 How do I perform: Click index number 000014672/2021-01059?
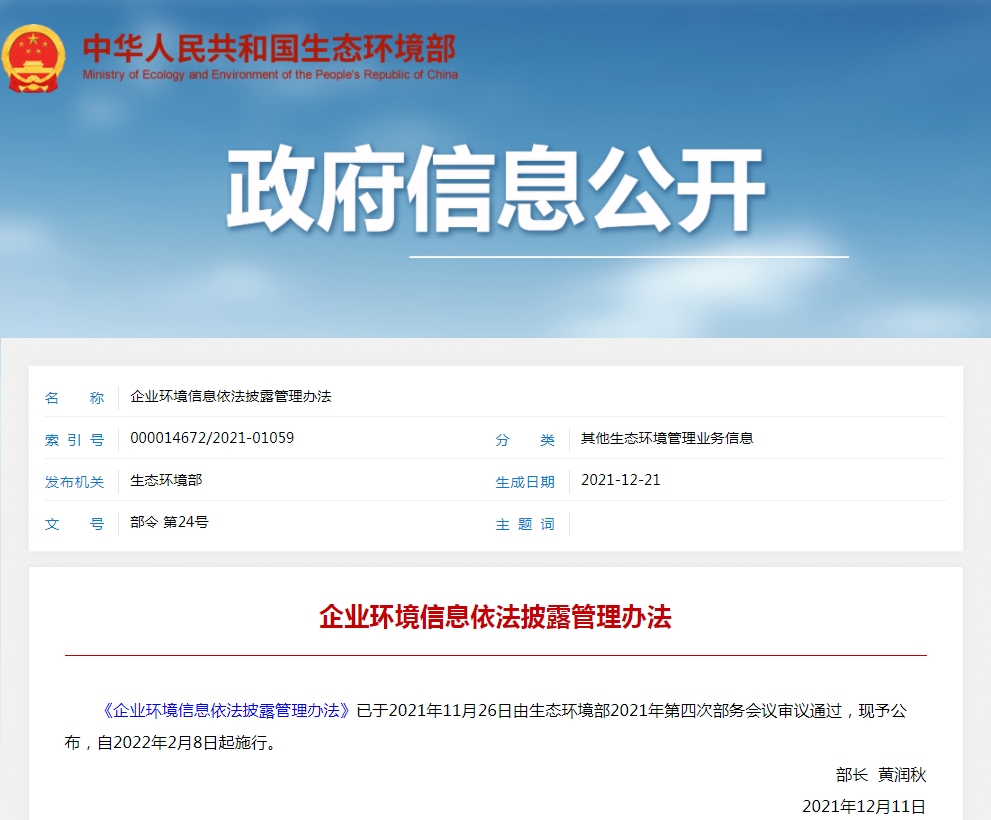point(212,438)
